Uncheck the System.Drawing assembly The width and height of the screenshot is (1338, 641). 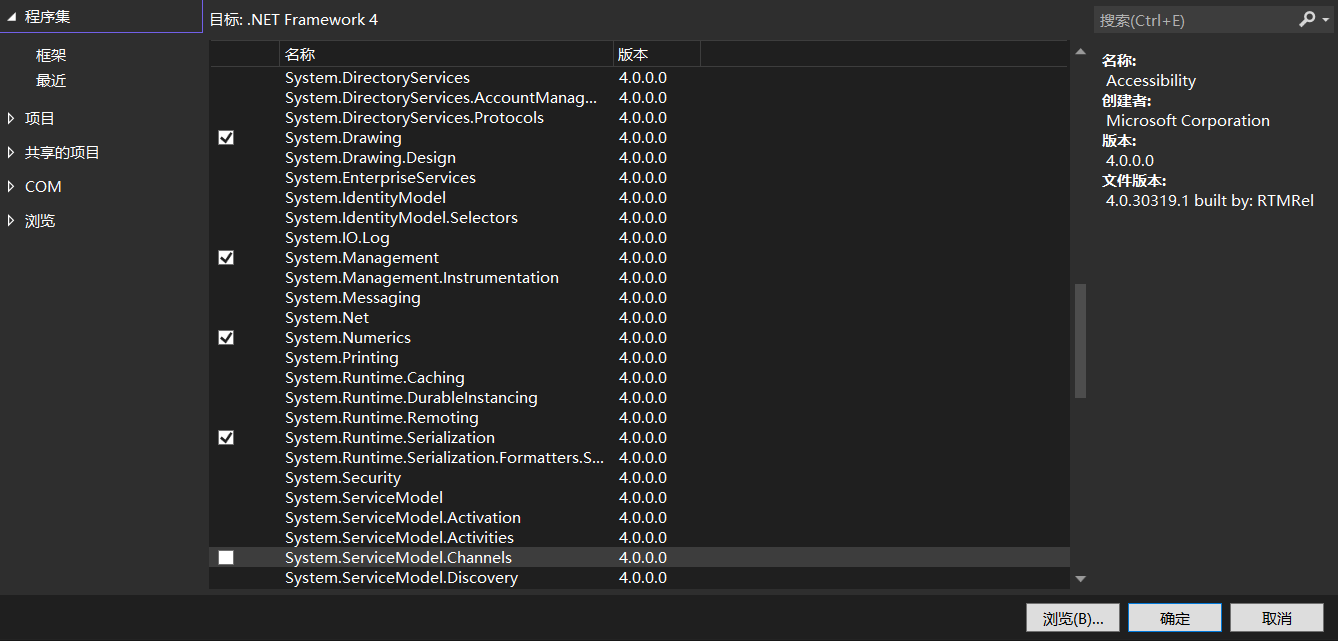(x=226, y=137)
